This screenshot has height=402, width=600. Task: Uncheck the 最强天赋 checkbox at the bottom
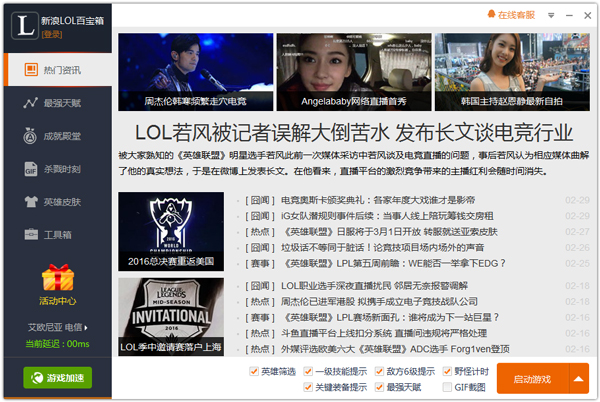point(379,387)
